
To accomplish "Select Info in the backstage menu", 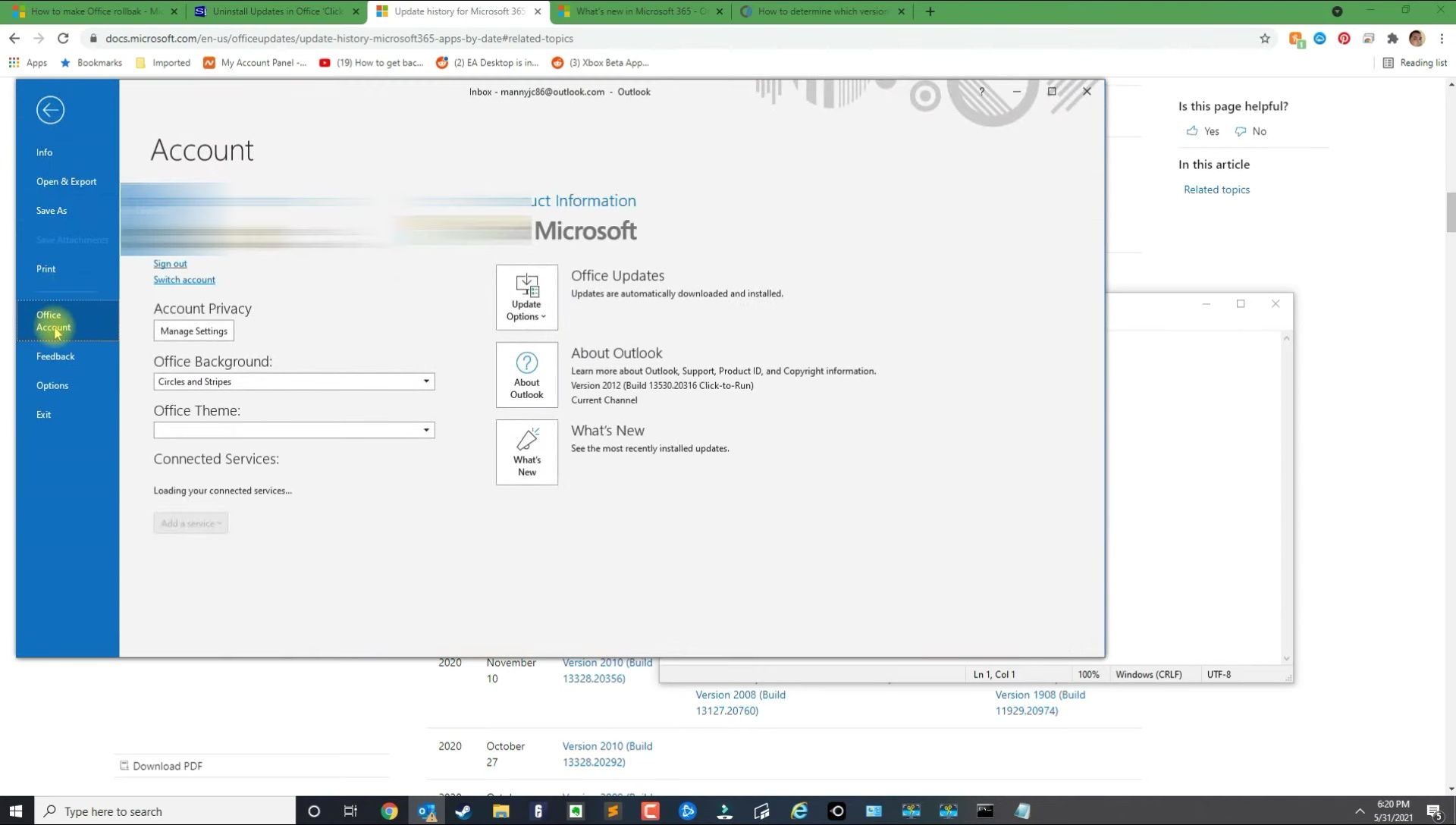I will tap(44, 152).
